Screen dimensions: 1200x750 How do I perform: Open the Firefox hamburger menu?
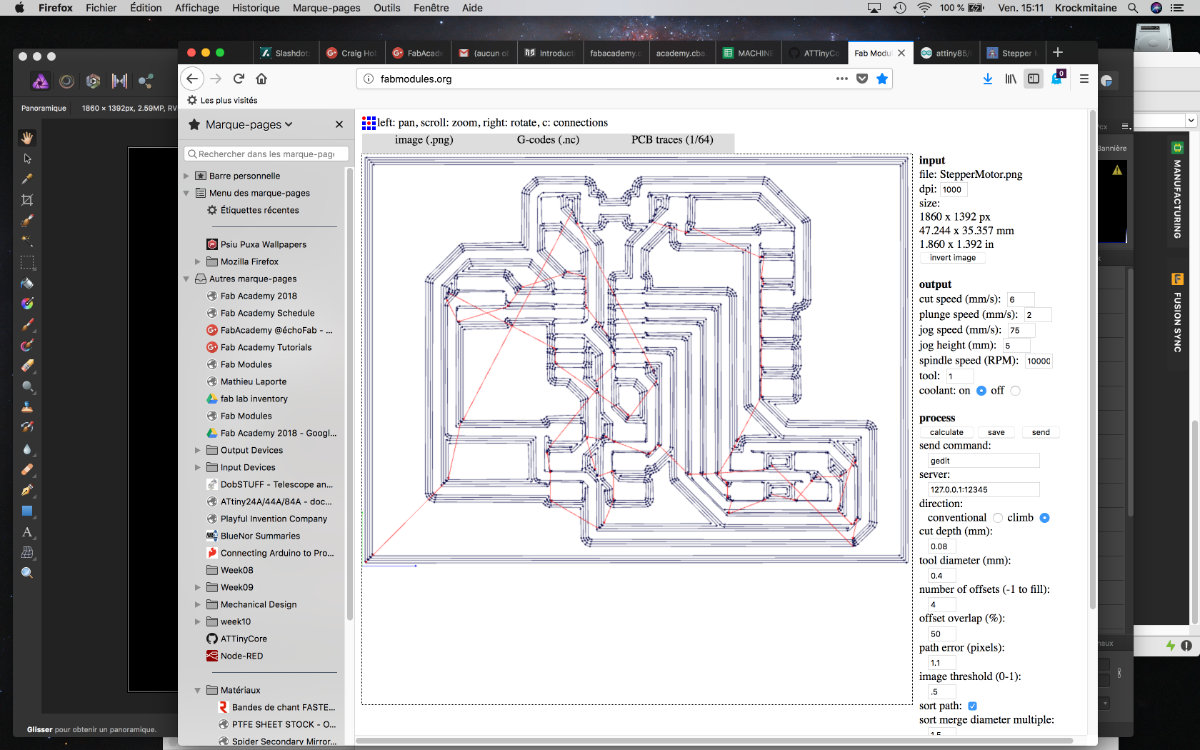(1084, 78)
